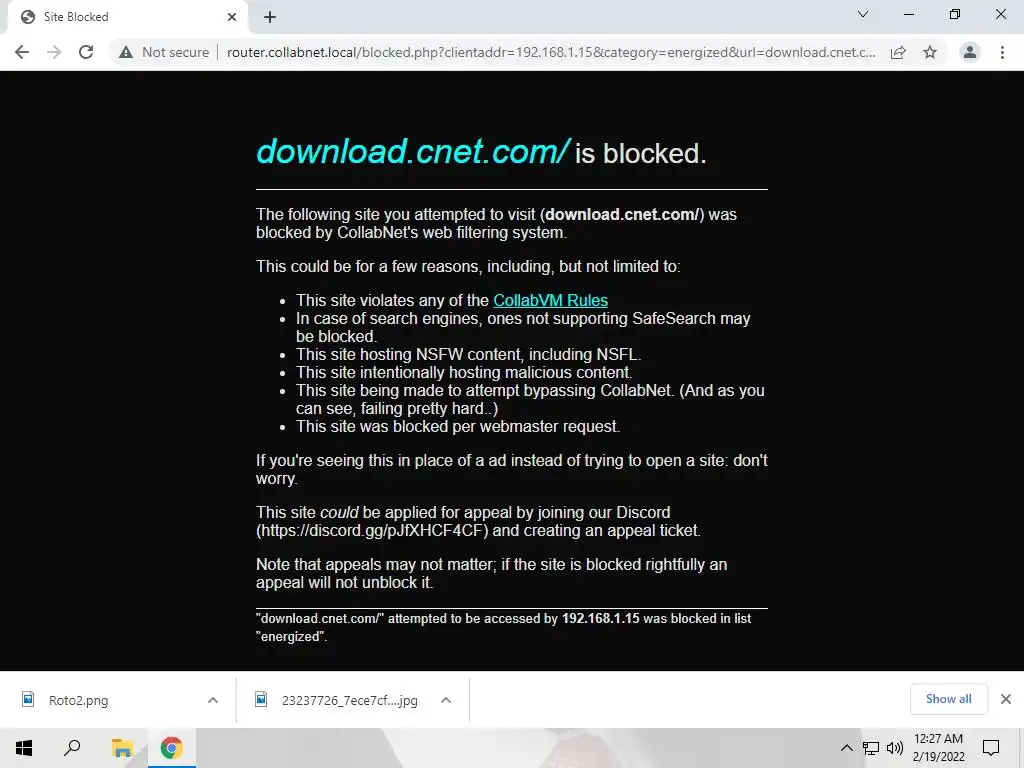1024x768 pixels.
Task: Close the Site Blocked tab
Action: coord(232,17)
